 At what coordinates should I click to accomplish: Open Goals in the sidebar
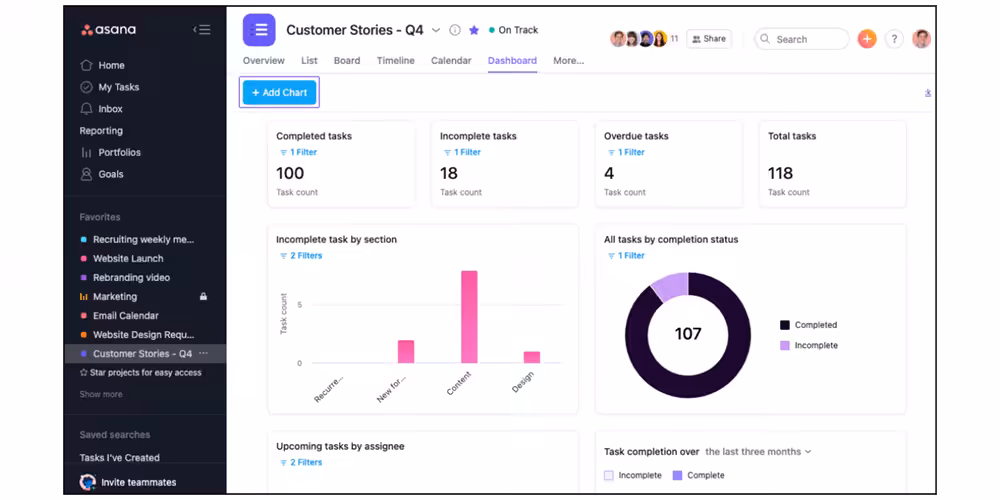point(110,174)
